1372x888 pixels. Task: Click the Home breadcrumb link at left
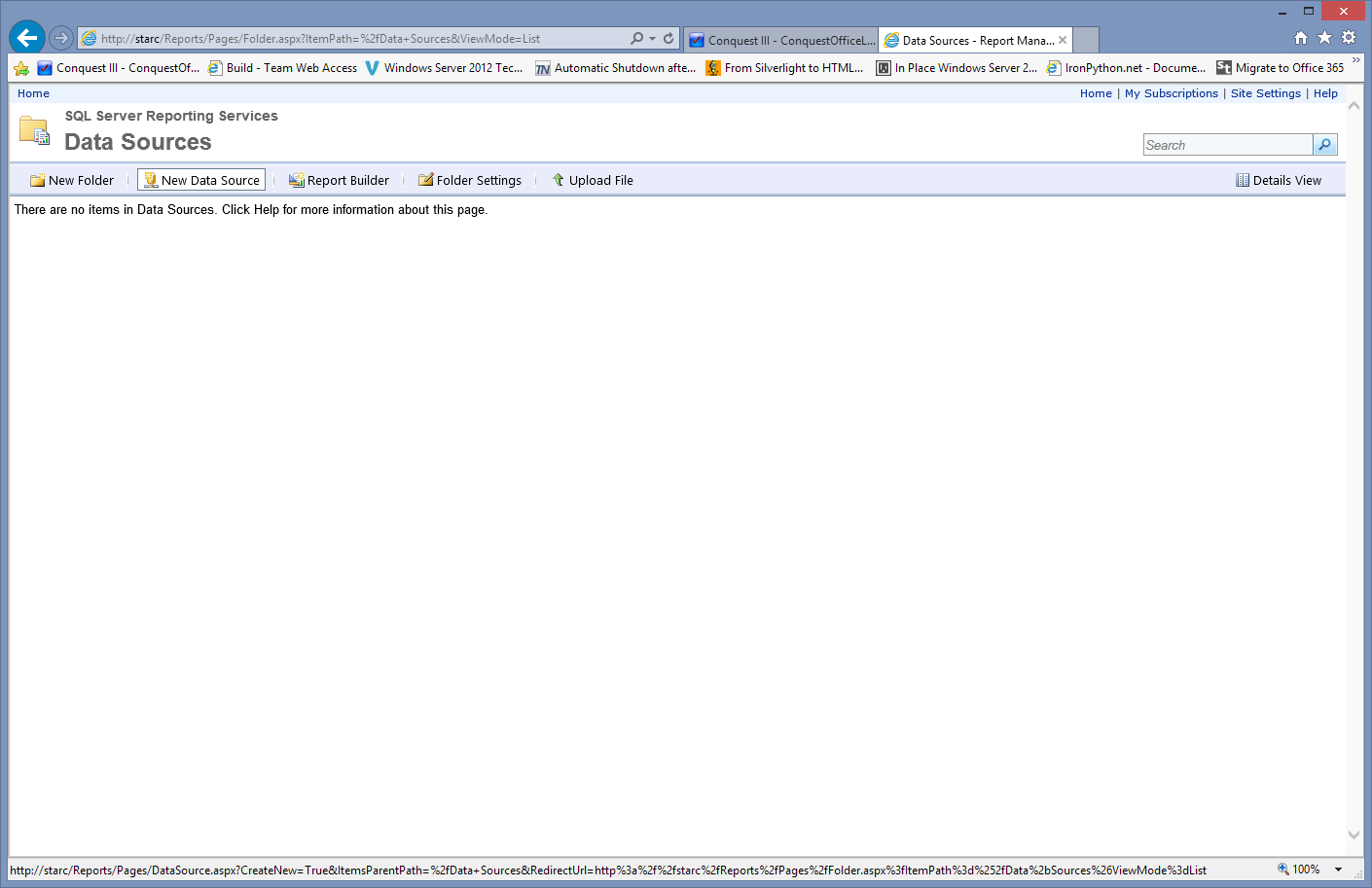33,93
